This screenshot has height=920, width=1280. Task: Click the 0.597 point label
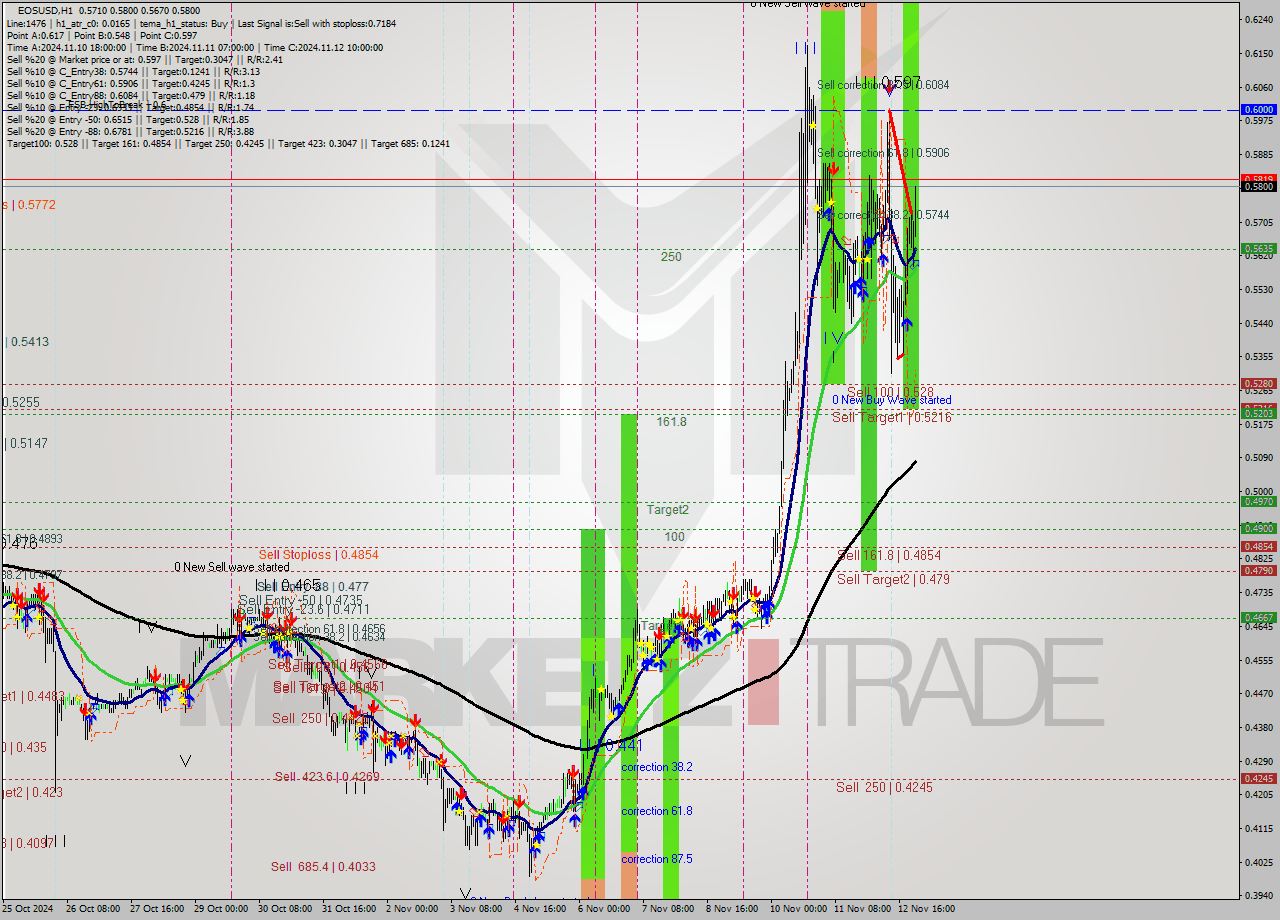tap(900, 83)
